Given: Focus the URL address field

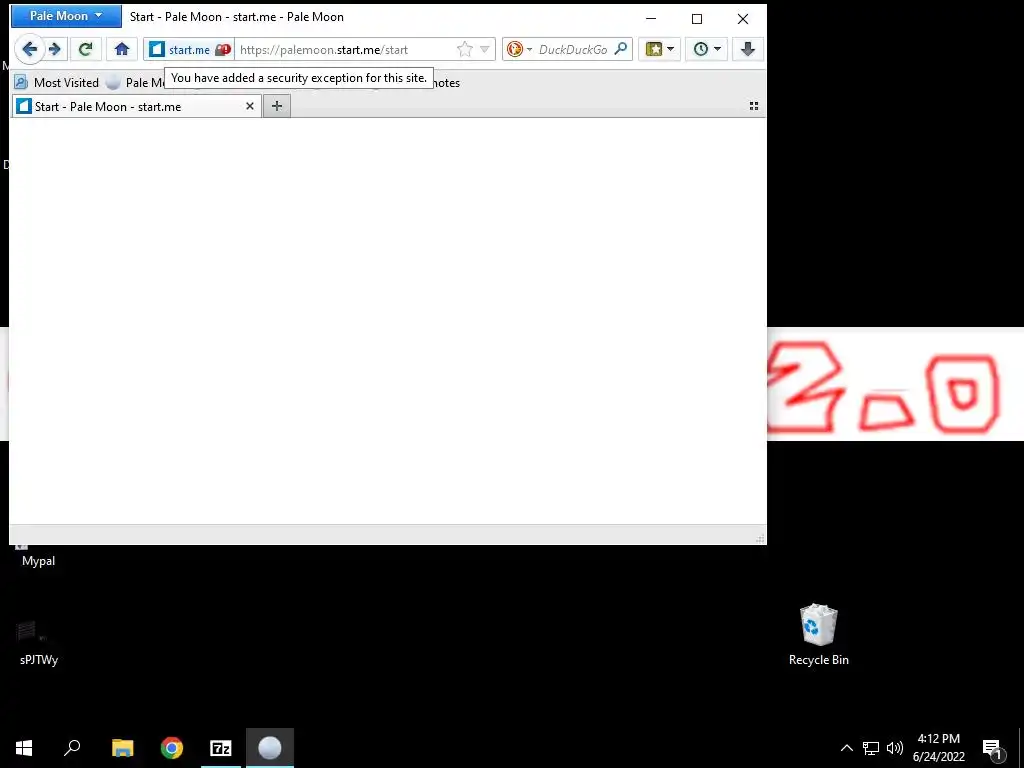Looking at the screenshot, I should [345, 50].
